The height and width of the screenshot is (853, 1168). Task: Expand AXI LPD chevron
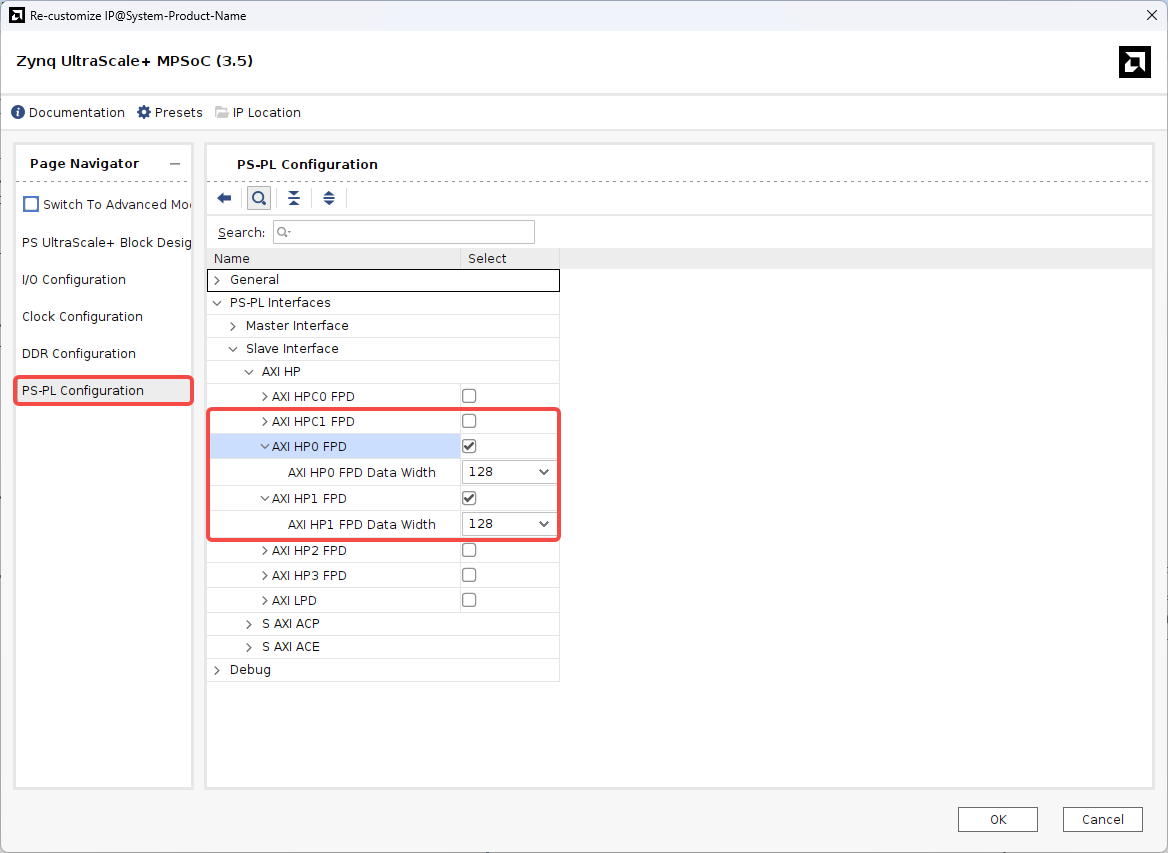(264, 601)
